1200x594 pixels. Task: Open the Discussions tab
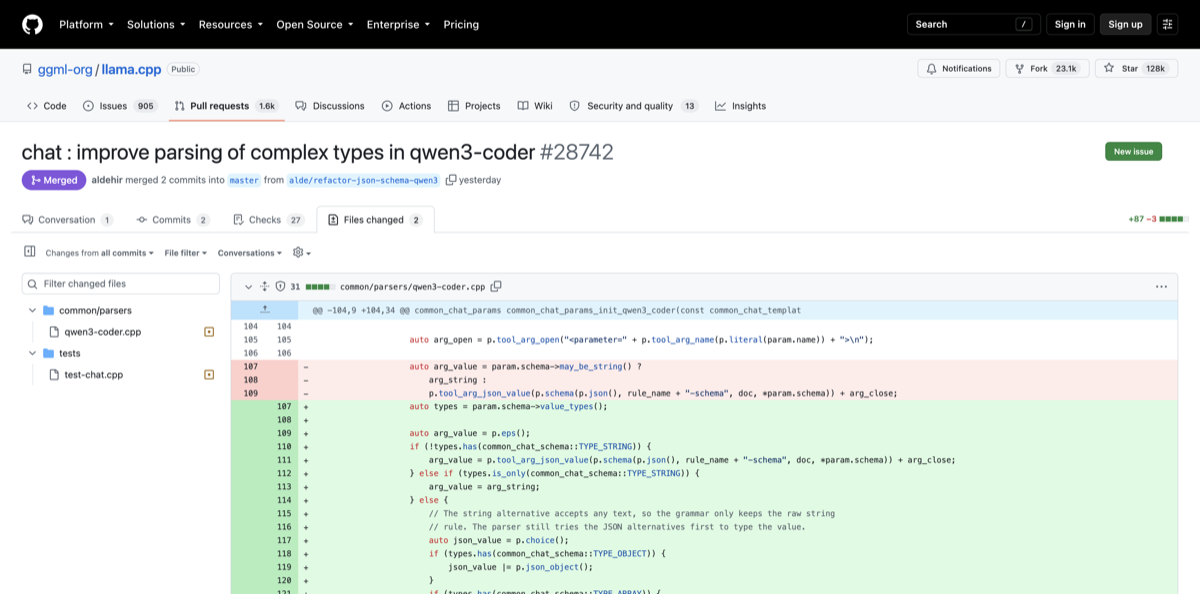[330, 106]
